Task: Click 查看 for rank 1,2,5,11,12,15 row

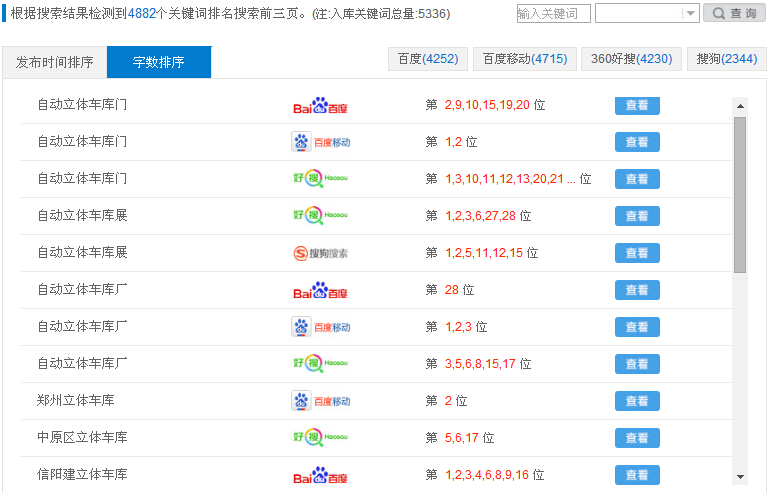Action: [637, 253]
